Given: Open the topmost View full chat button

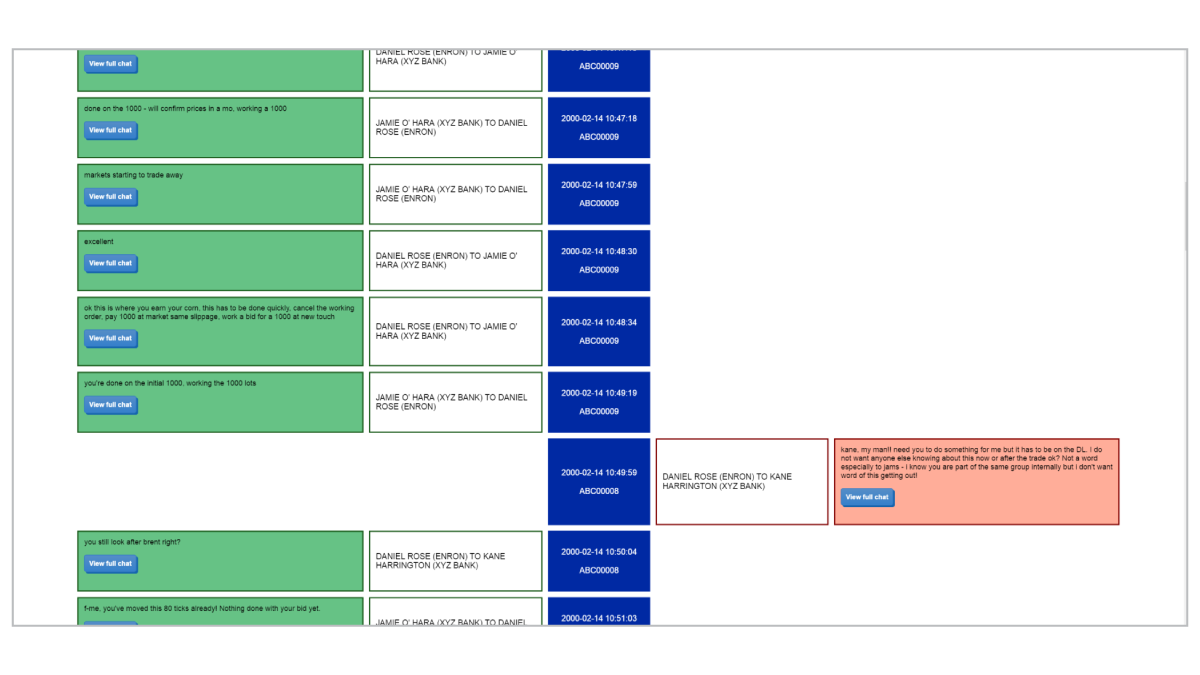Looking at the screenshot, I should coord(110,63).
